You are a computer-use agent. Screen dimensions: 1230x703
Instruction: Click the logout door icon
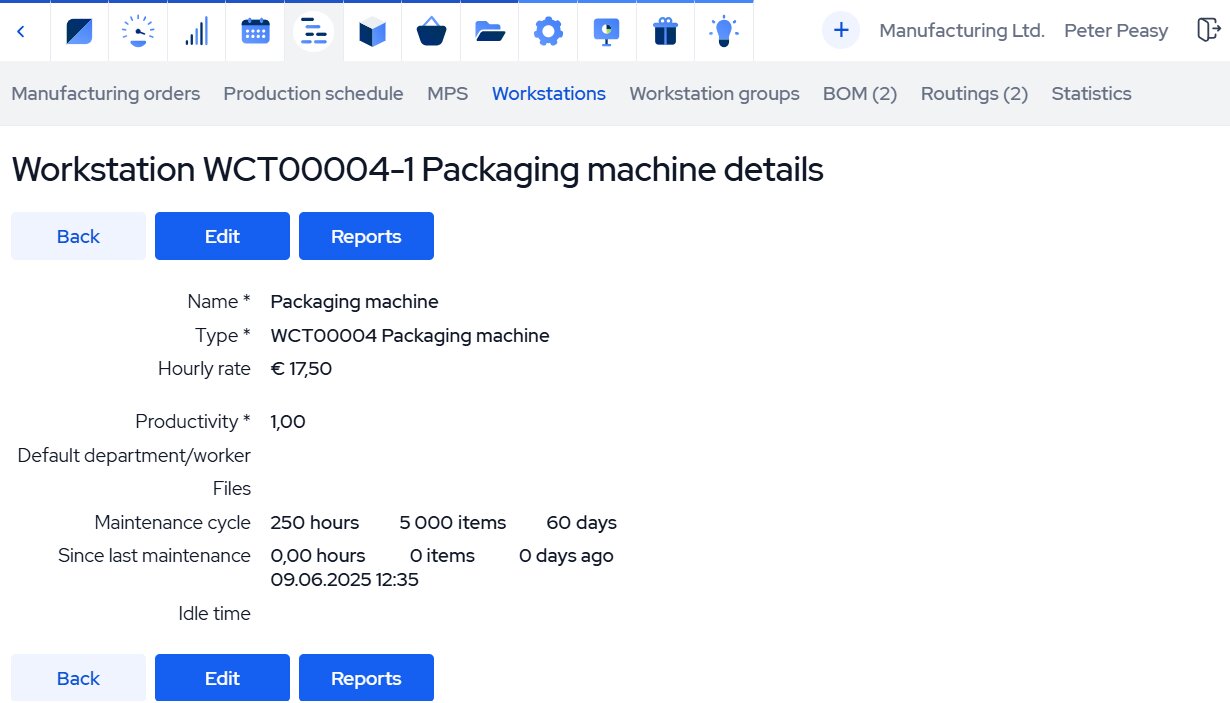(x=1207, y=31)
